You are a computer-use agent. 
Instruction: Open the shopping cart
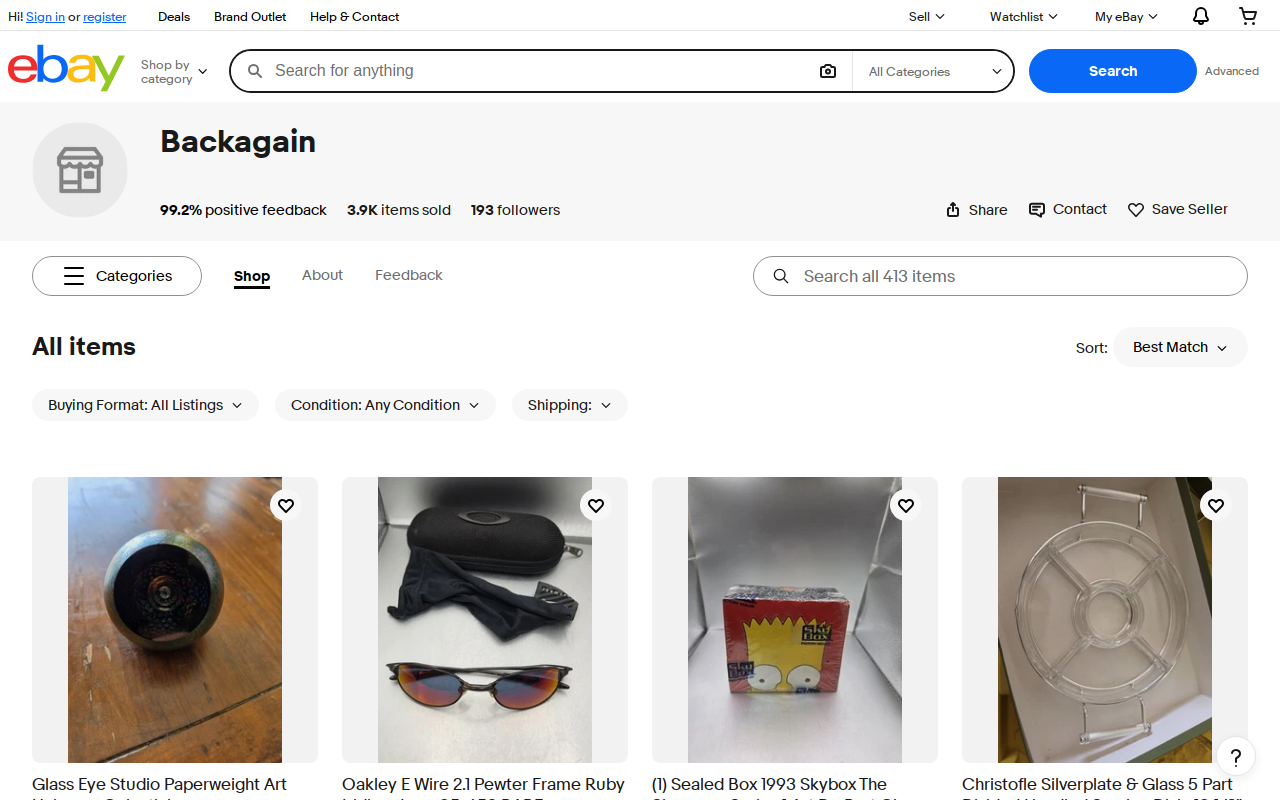pos(1248,16)
